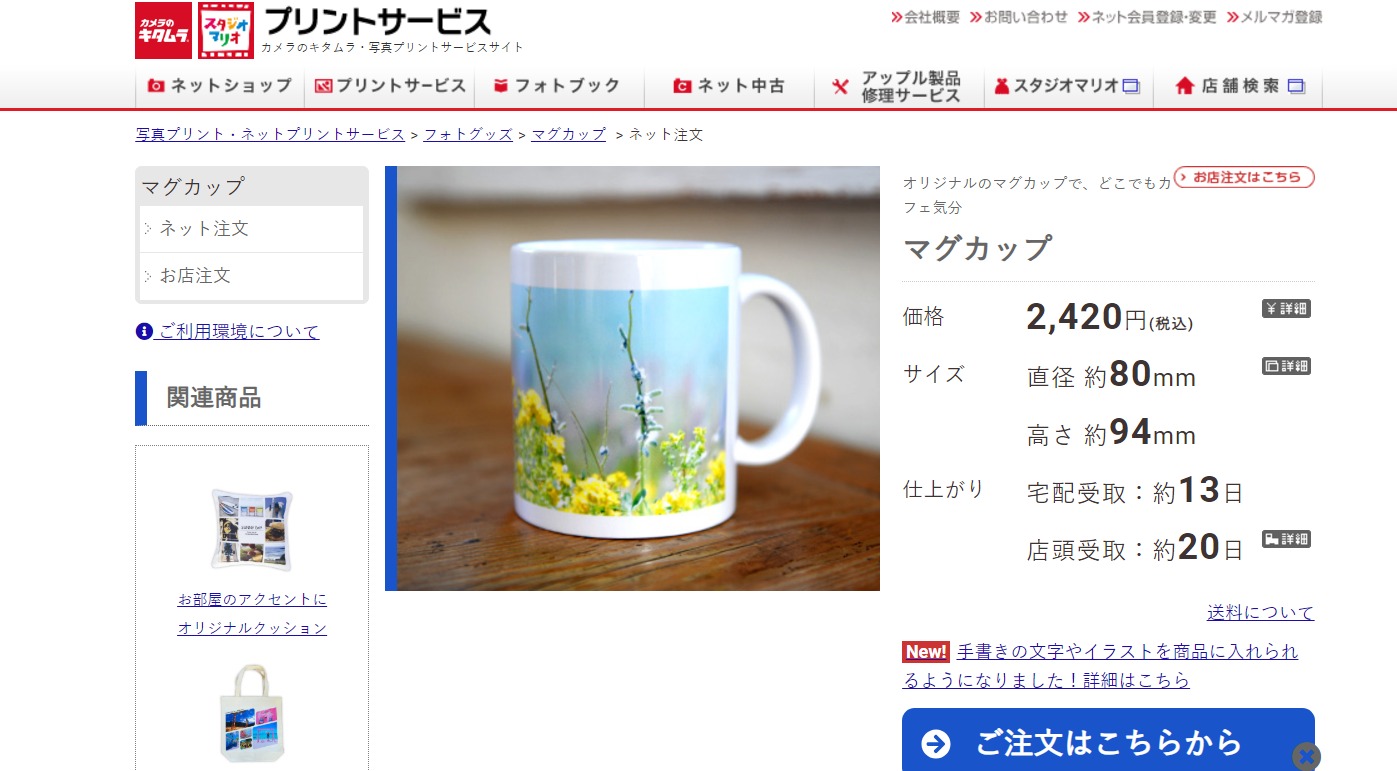Open 店舗検索 in the navigation bar
The width and height of the screenshot is (1397, 771).
coord(1238,86)
